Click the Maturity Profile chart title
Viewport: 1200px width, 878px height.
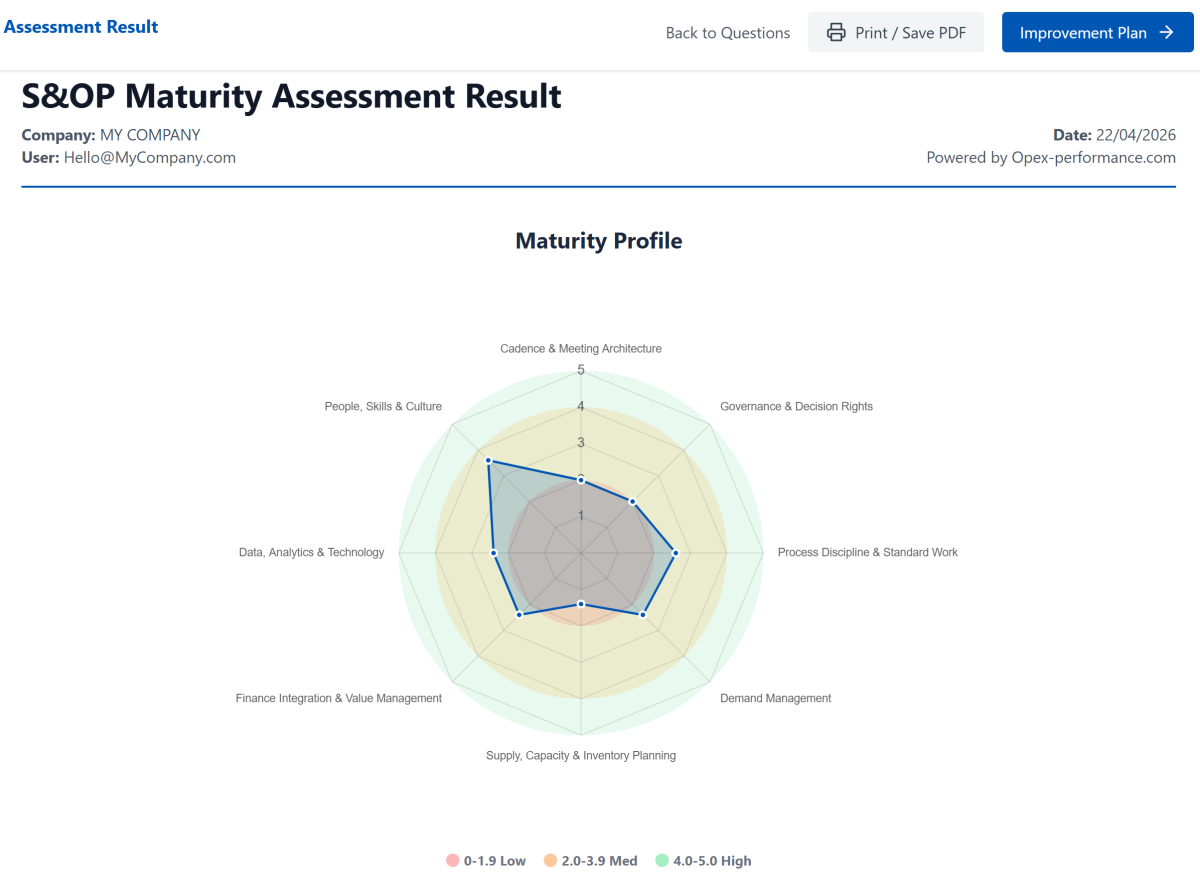point(598,241)
